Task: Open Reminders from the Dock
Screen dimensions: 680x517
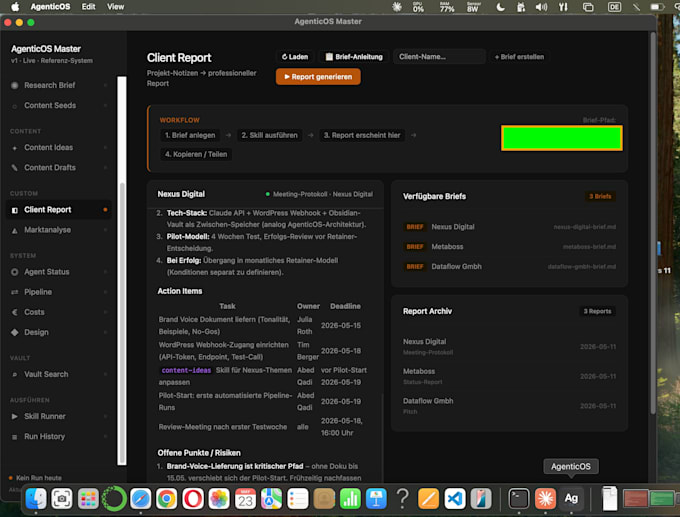Action: point(298,498)
